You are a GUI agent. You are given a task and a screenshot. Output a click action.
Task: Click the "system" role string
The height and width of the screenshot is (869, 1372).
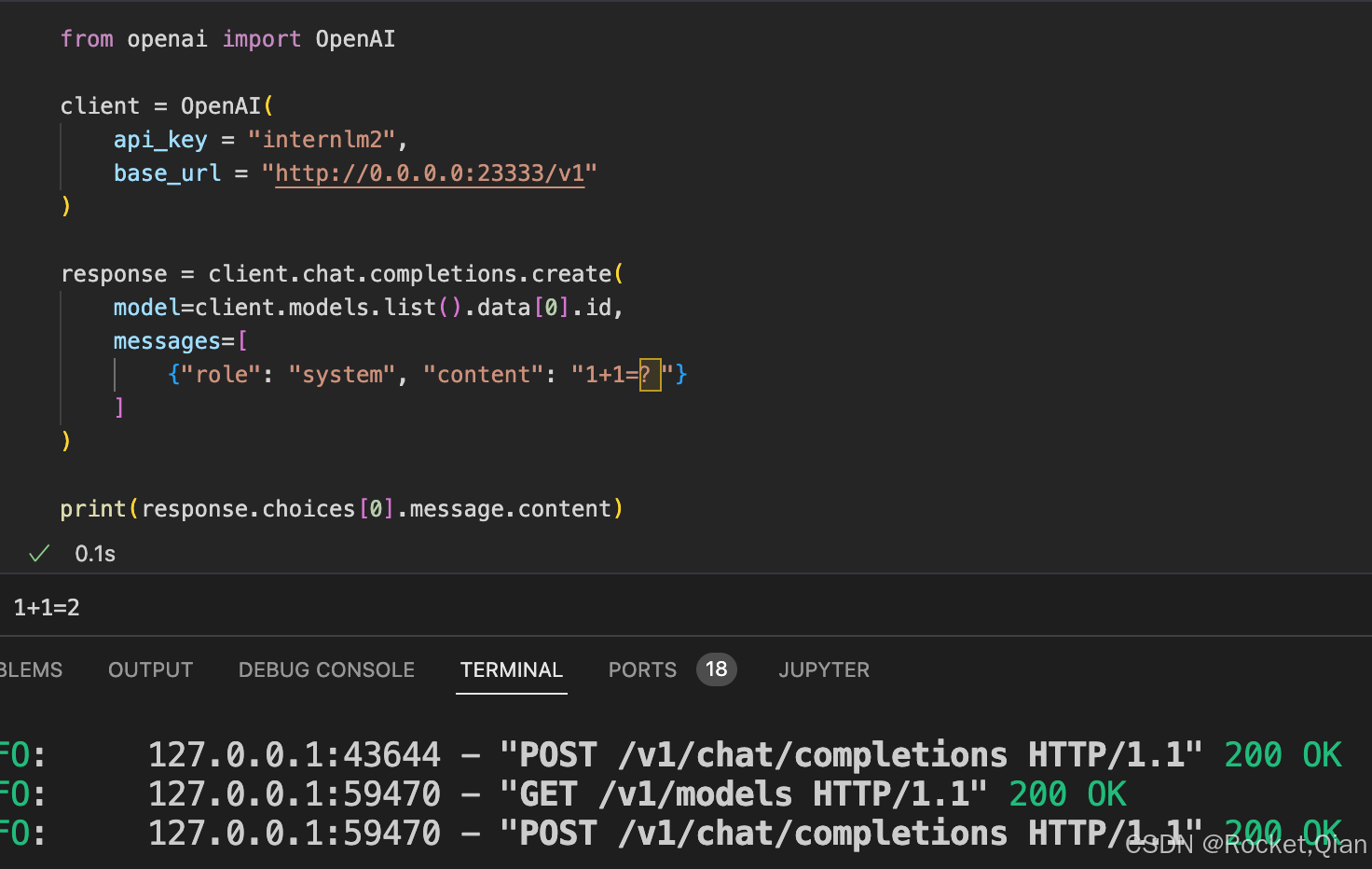pyautogui.click(x=342, y=375)
